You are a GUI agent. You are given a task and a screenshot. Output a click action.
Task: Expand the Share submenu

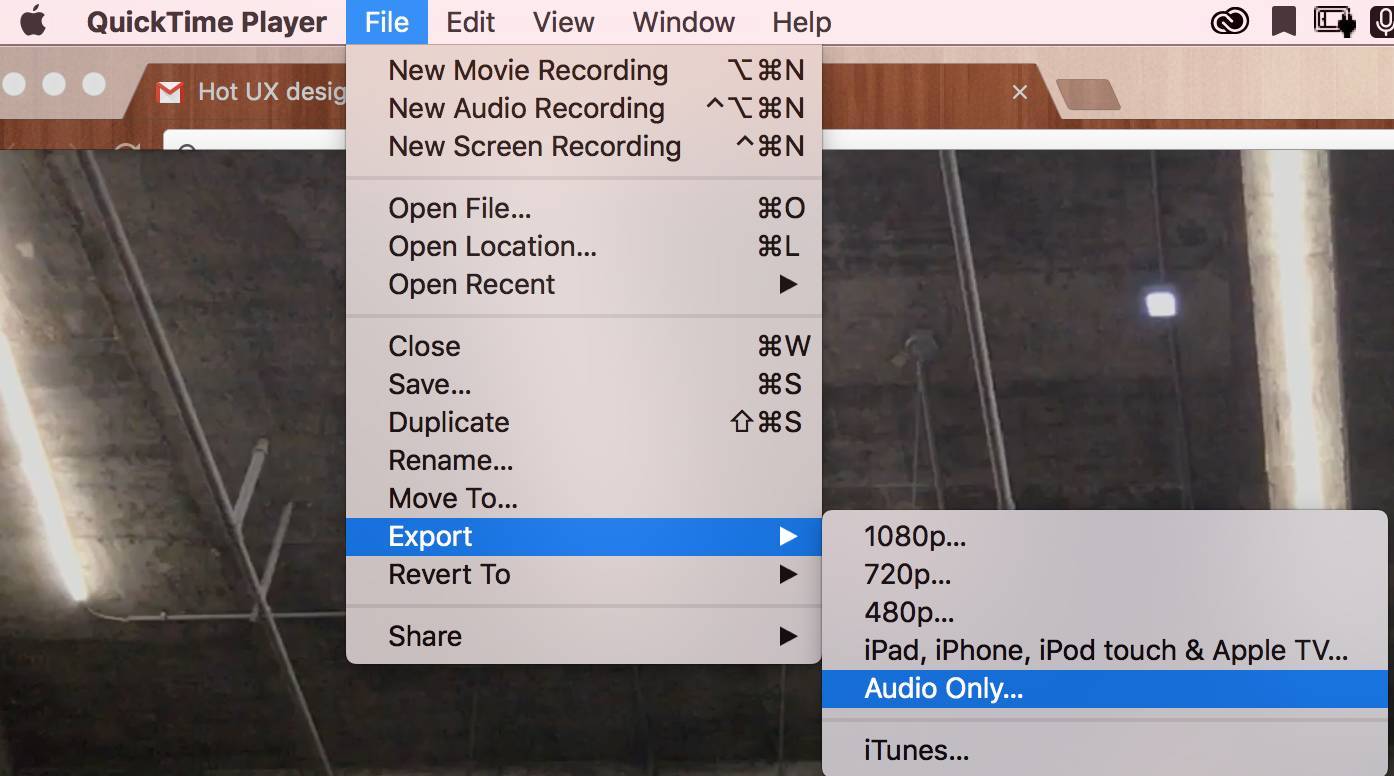tap(584, 636)
